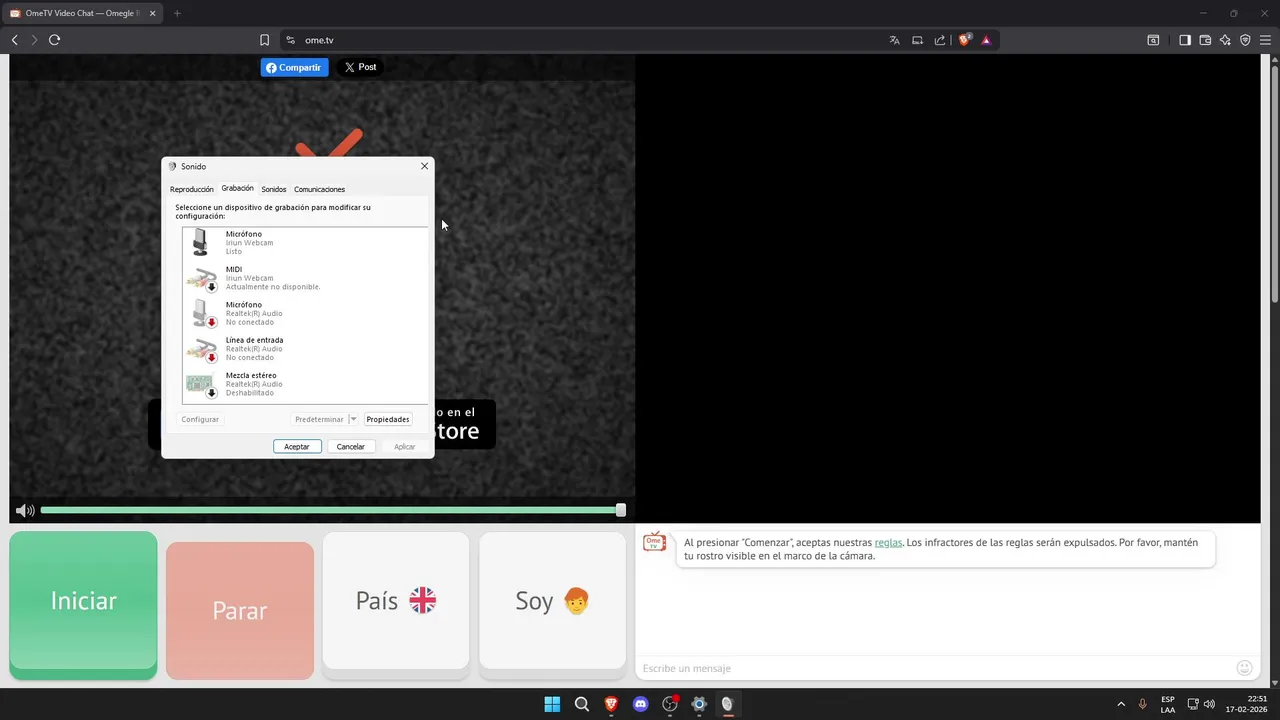Screen dimensions: 1280x720
Task: Open the Leo AI sparkle icon
Action: [x=1225, y=40]
